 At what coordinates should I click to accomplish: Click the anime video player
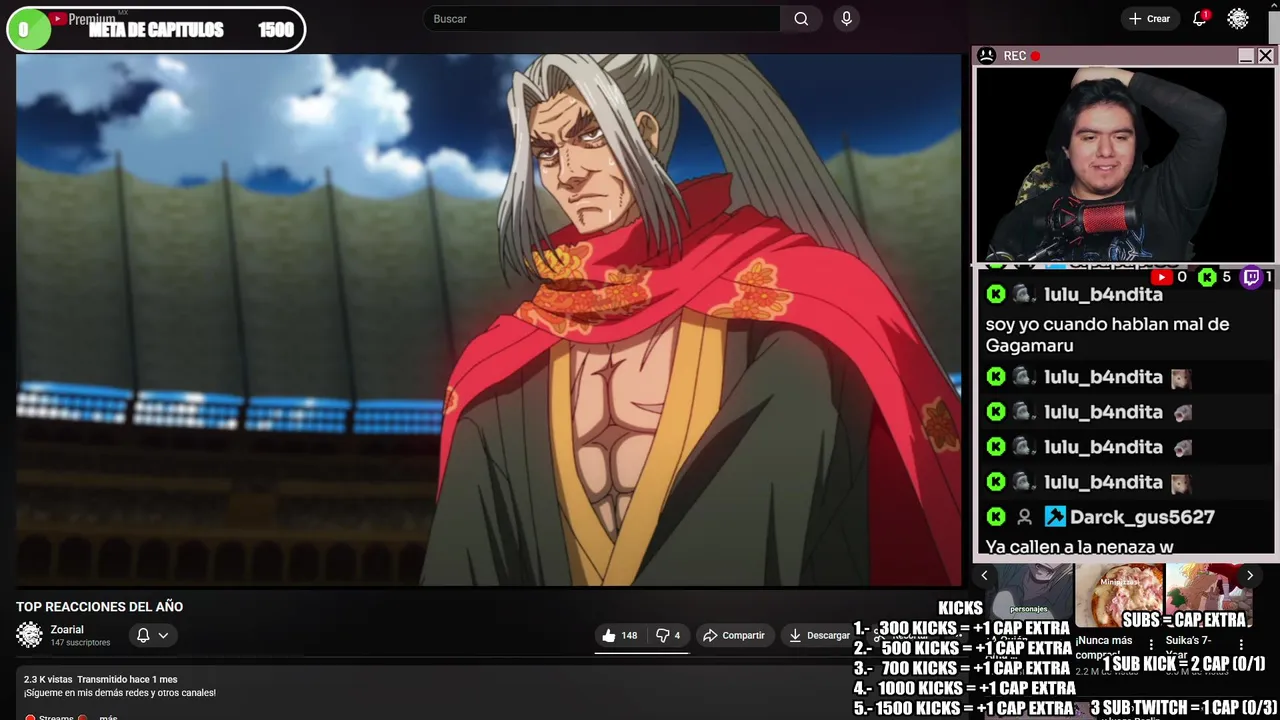(x=488, y=320)
